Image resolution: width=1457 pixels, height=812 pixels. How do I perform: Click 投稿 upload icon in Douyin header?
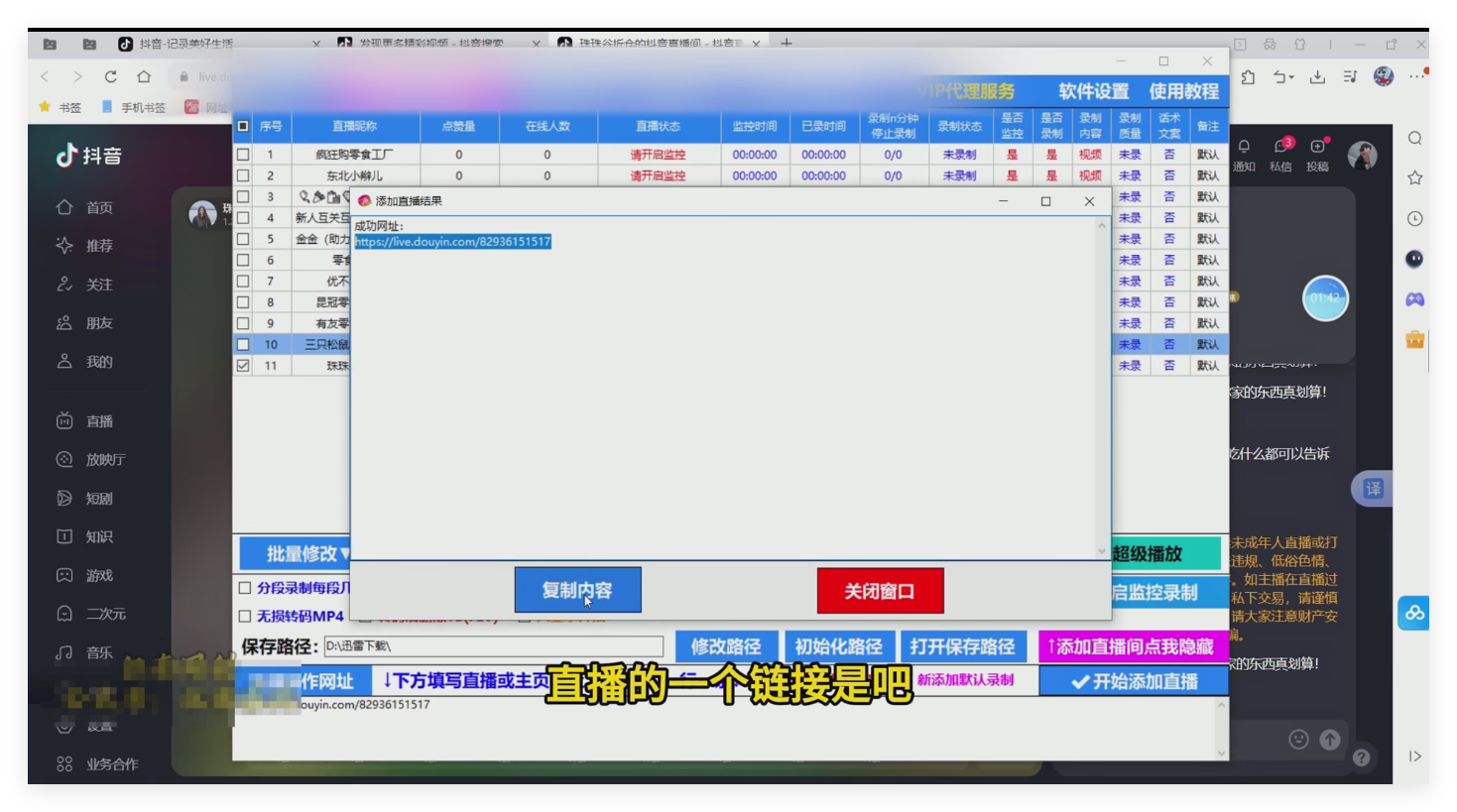tap(1318, 147)
